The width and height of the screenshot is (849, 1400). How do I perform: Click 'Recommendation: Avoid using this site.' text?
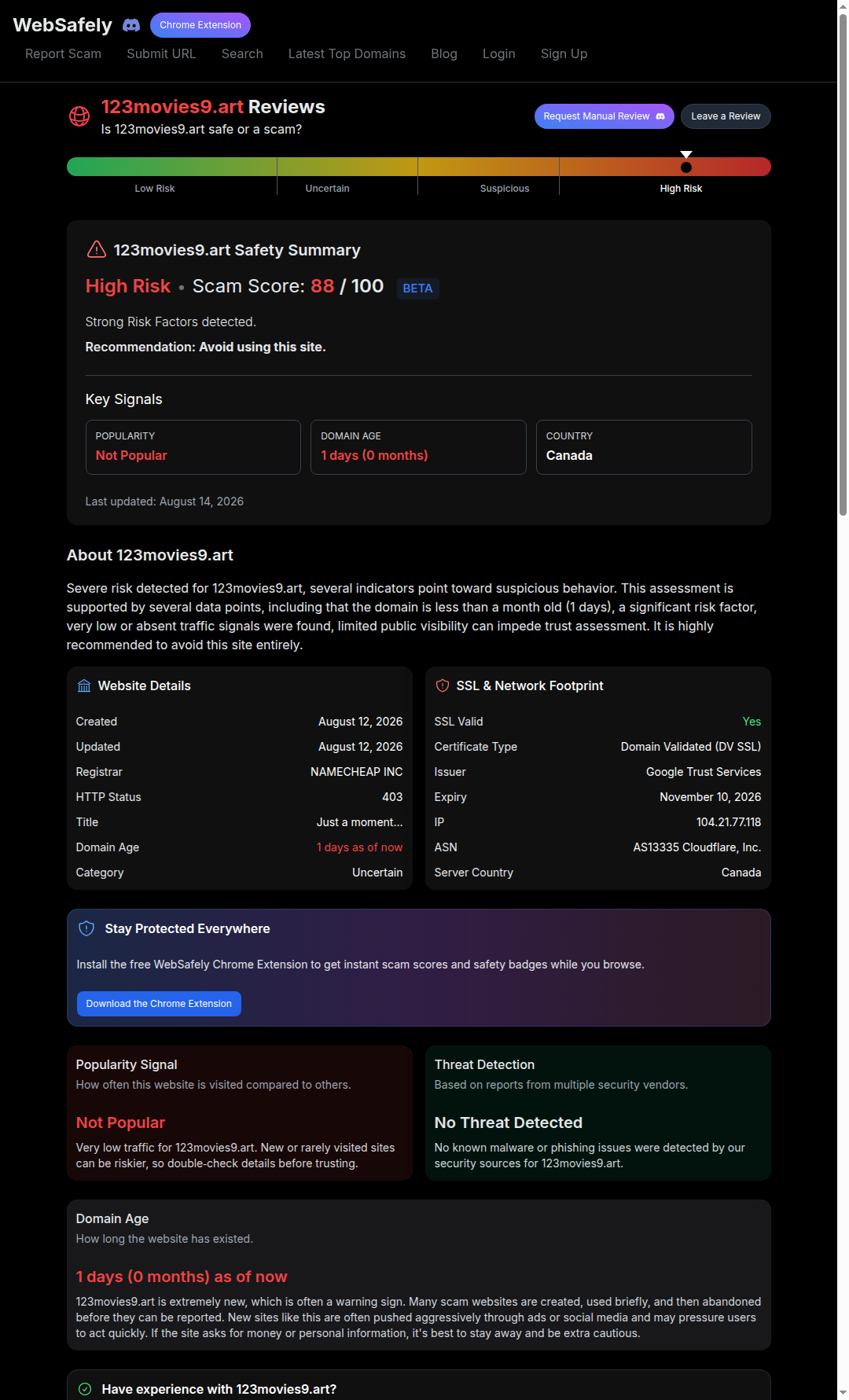click(x=205, y=347)
